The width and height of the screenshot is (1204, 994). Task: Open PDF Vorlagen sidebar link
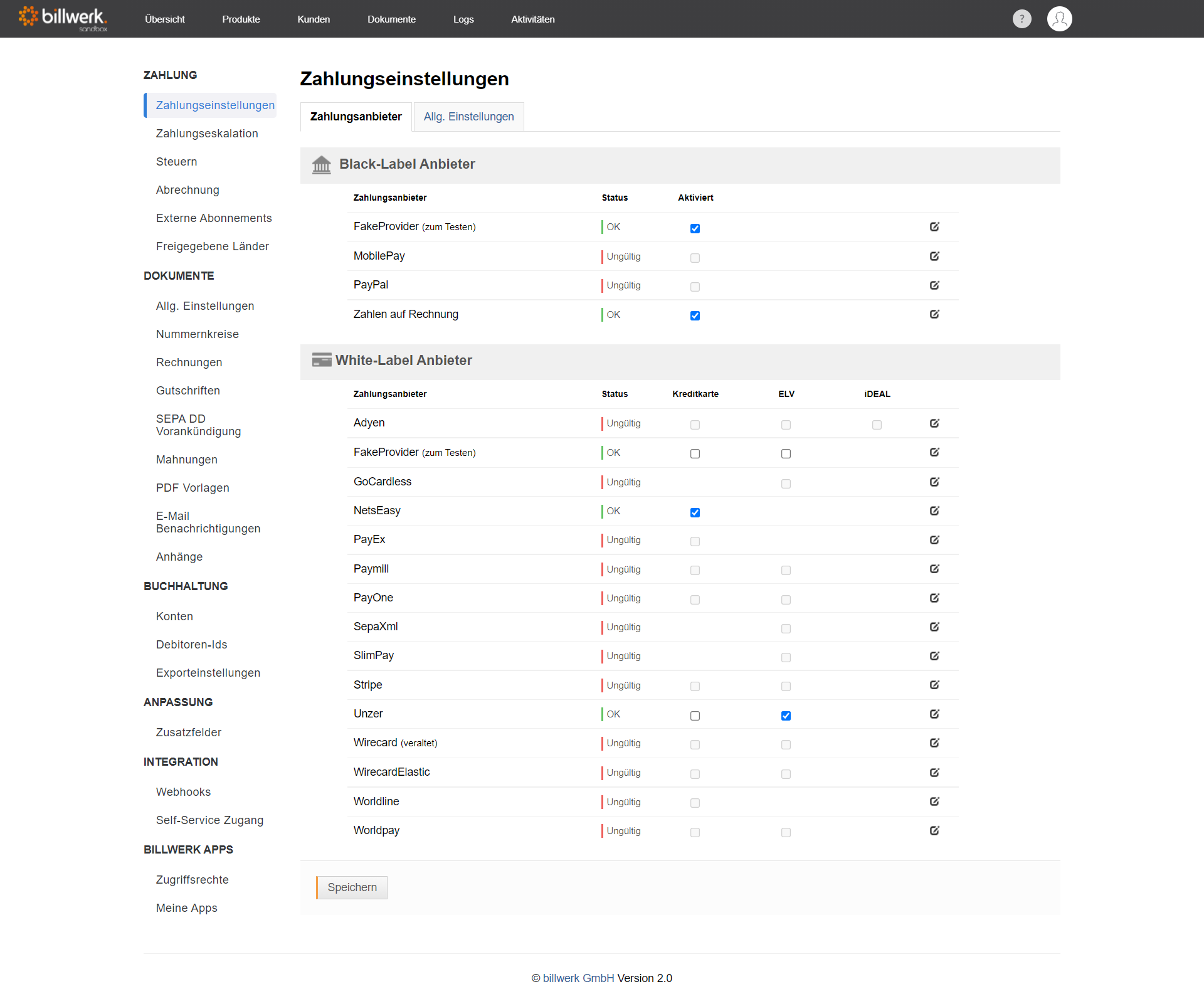click(193, 488)
